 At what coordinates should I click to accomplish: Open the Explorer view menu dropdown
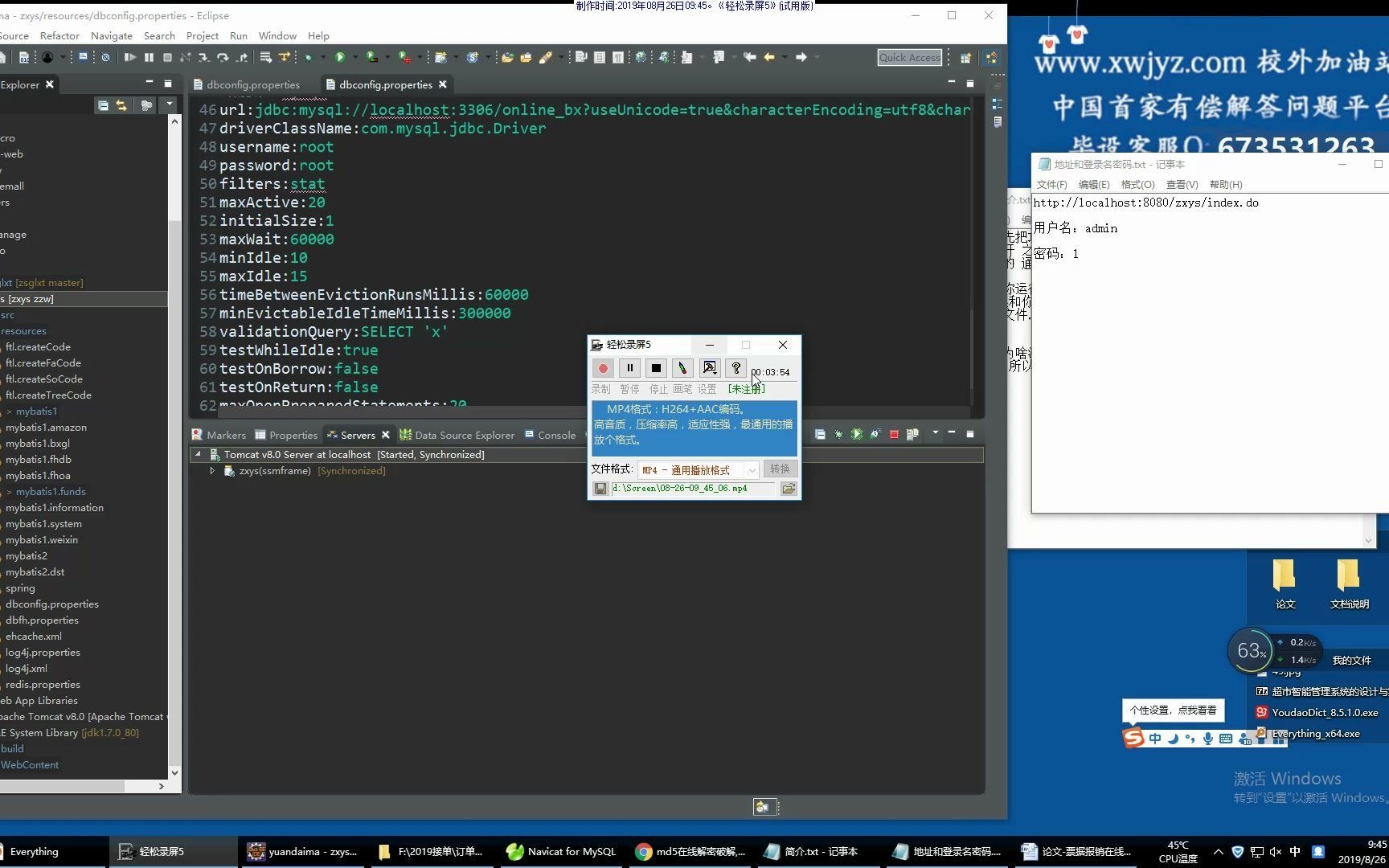pos(169,105)
